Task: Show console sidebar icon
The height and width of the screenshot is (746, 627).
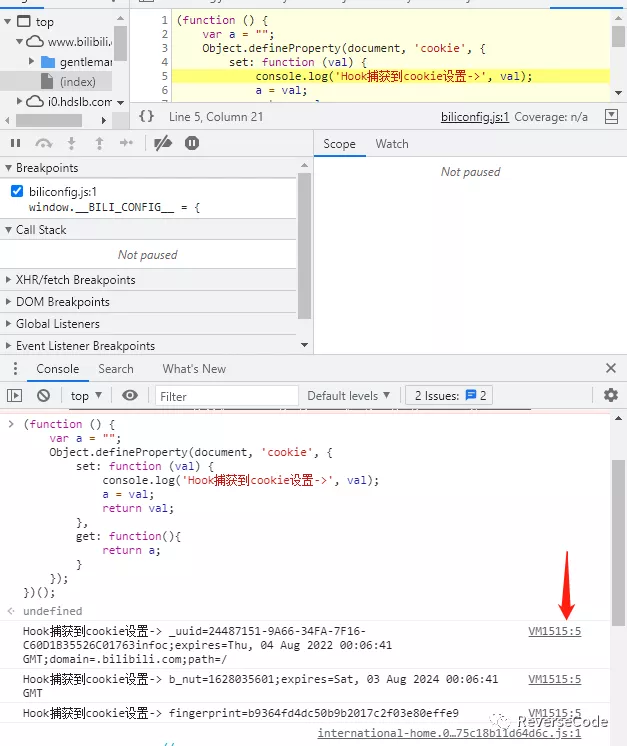Action: point(14,395)
